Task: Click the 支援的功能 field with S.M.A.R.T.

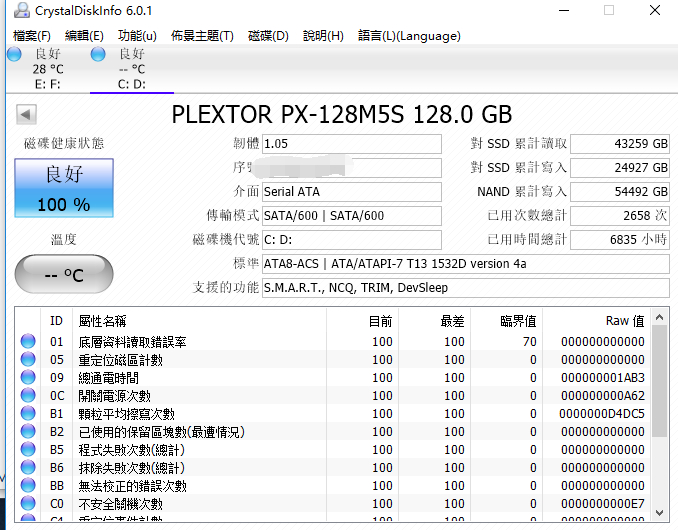Action: (466, 287)
